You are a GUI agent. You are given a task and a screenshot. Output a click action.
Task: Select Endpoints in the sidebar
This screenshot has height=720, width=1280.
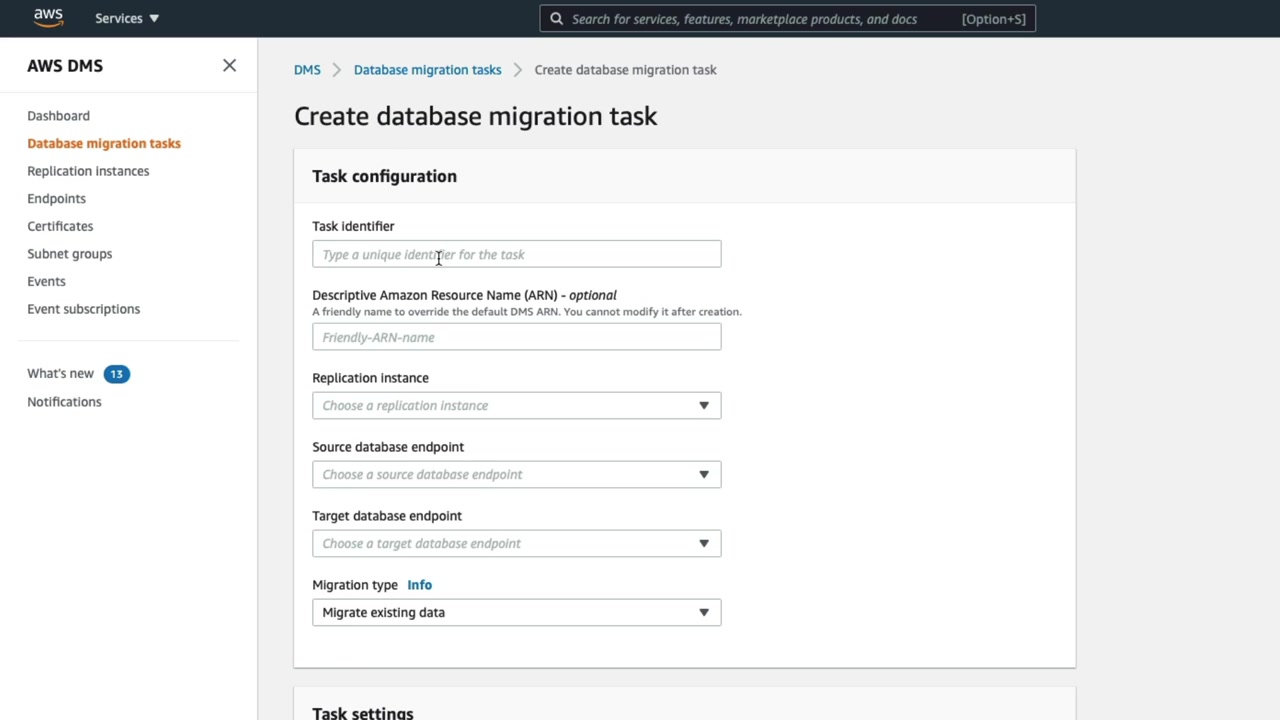(x=56, y=199)
